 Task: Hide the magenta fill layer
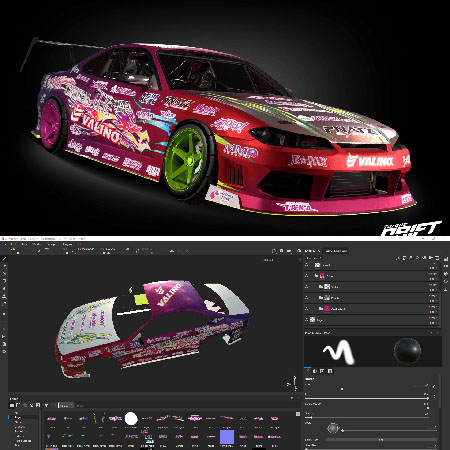click(x=307, y=309)
